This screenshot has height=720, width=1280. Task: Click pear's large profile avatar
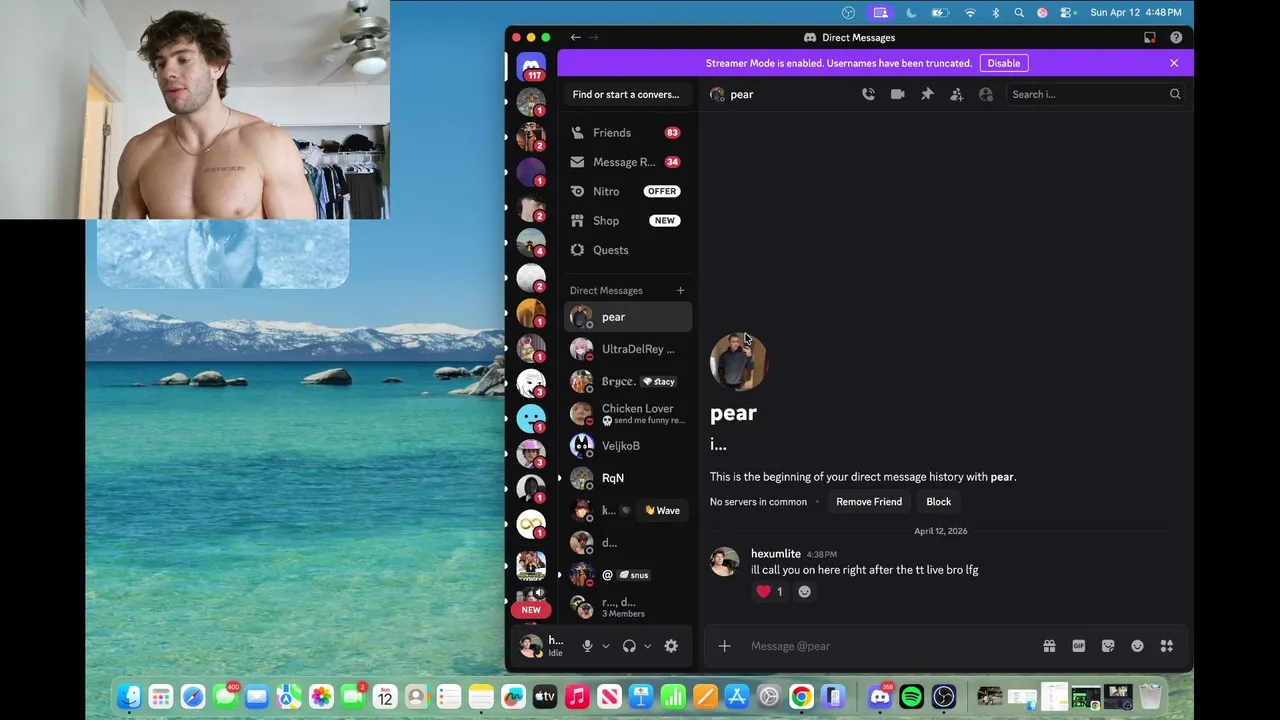click(738, 362)
